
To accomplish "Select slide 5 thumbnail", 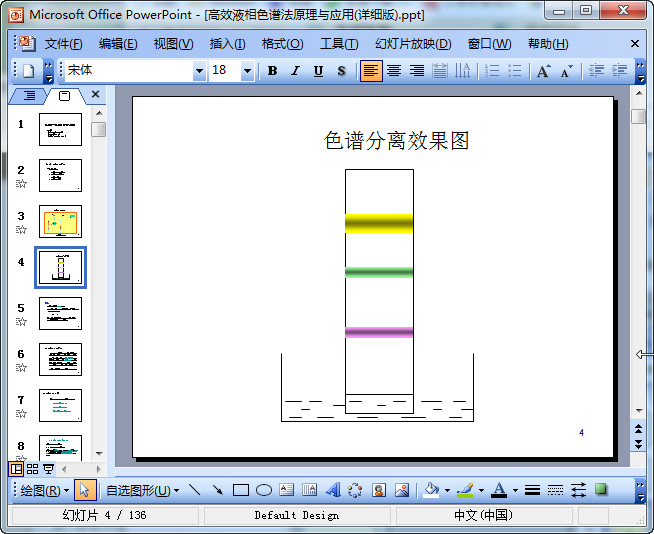I will [x=60, y=313].
